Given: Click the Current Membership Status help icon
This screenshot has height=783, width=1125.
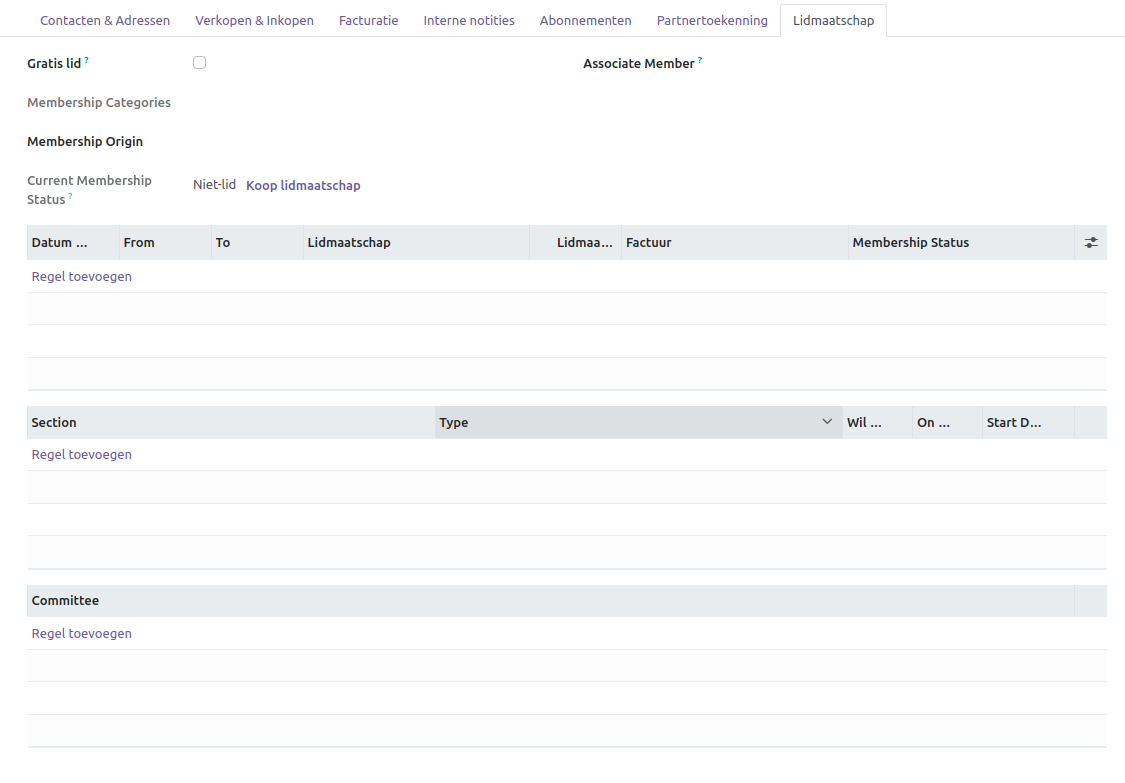Looking at the screenshot, I should (x=71, y=197).
